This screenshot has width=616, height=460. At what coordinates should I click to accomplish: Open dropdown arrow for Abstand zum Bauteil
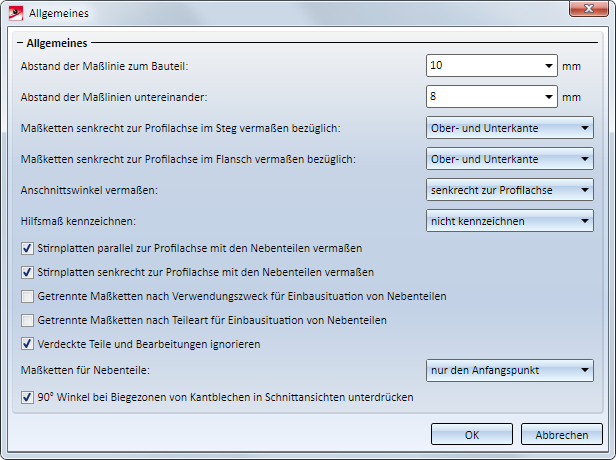pyautogui.click(x=549, y=66)
